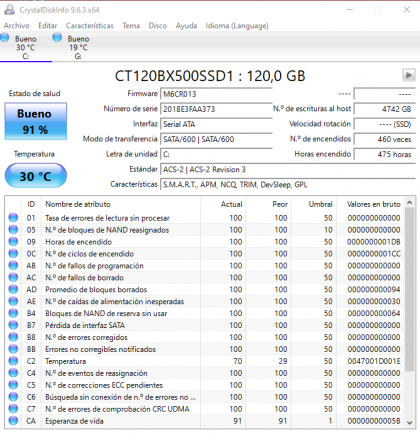Click the Interfaz field Serial ATA

[x=216, y=124]
